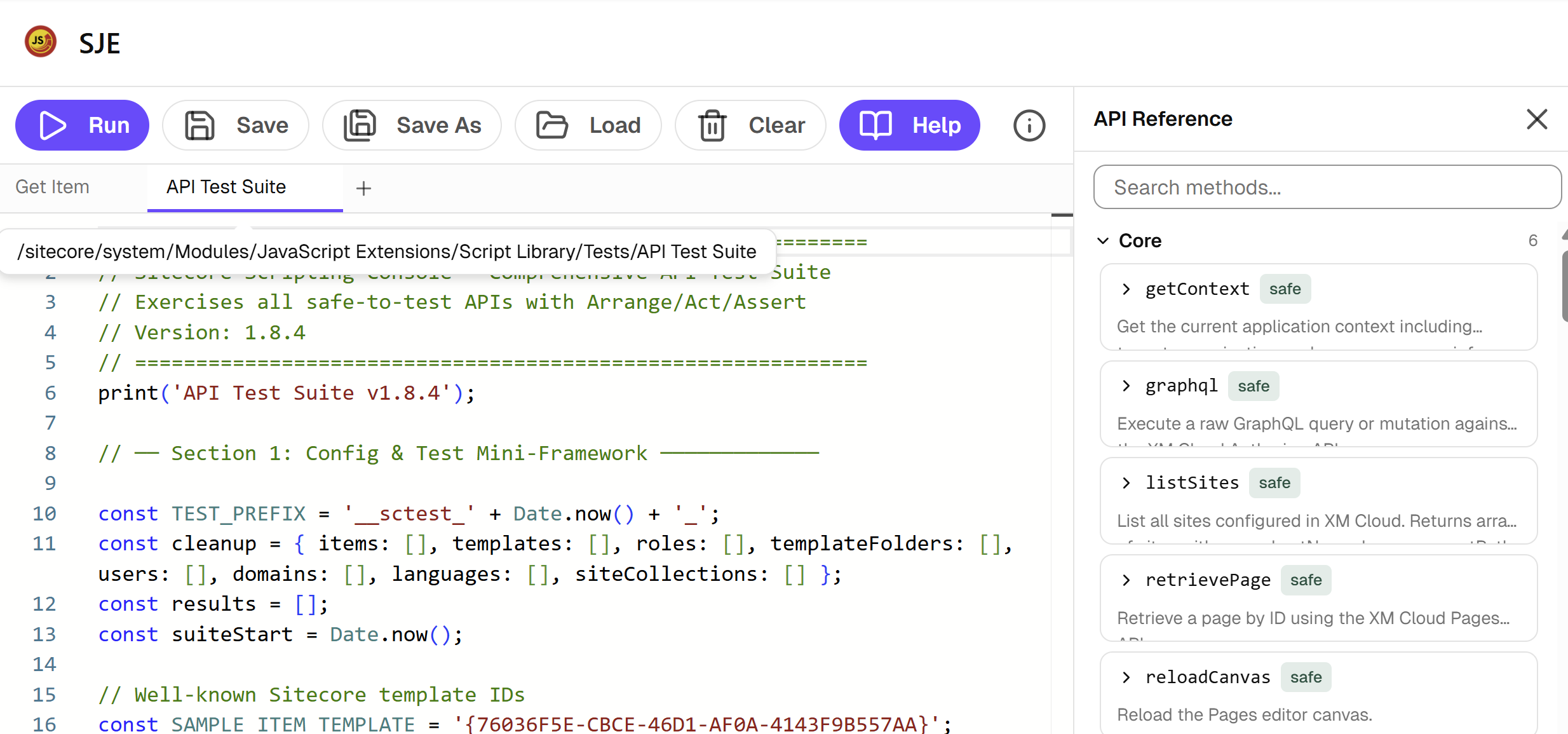Load a saved script
The image size is (1568, 734).
tap(588, 125)
